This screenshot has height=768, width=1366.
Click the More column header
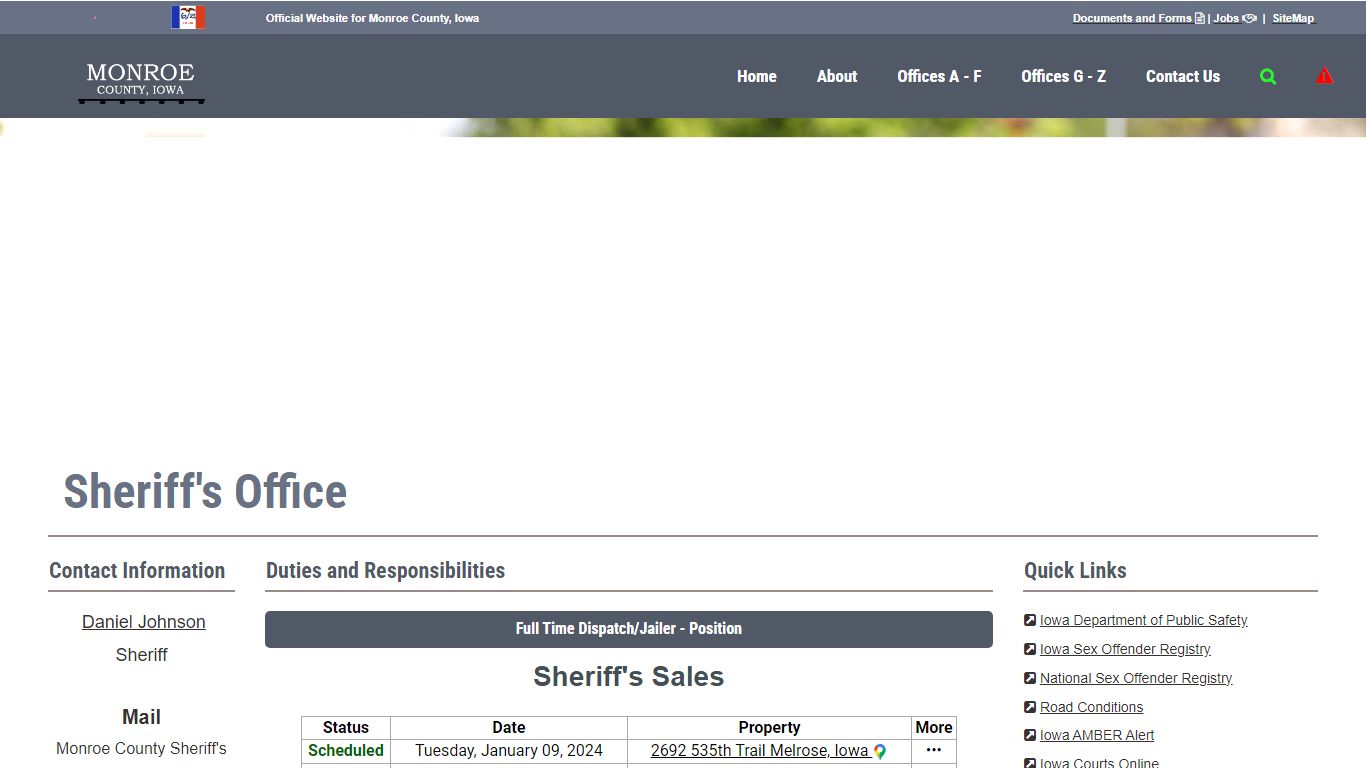pyautogui.click(x=934, y=728)
